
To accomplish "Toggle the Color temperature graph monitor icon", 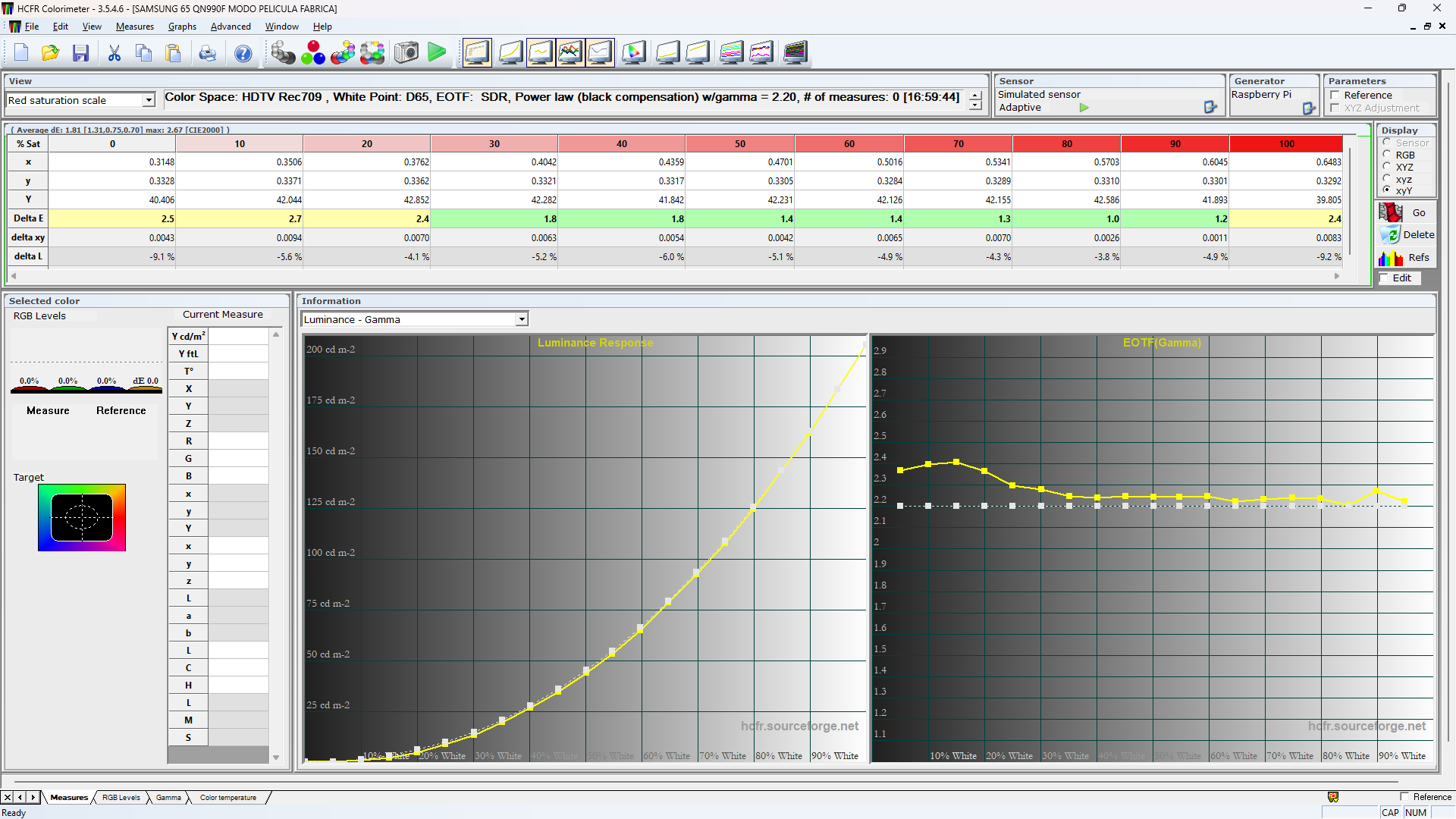I will pyautogui.click(x=600, y=53).
